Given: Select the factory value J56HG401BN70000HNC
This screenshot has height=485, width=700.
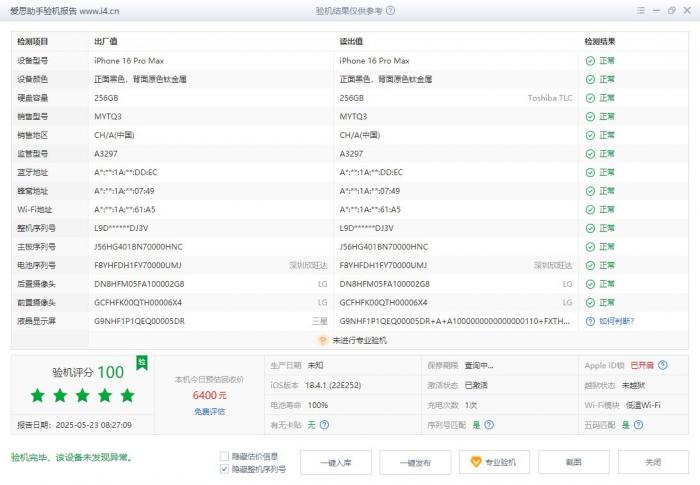Looking at the screenshot, I should click(138, 247).
